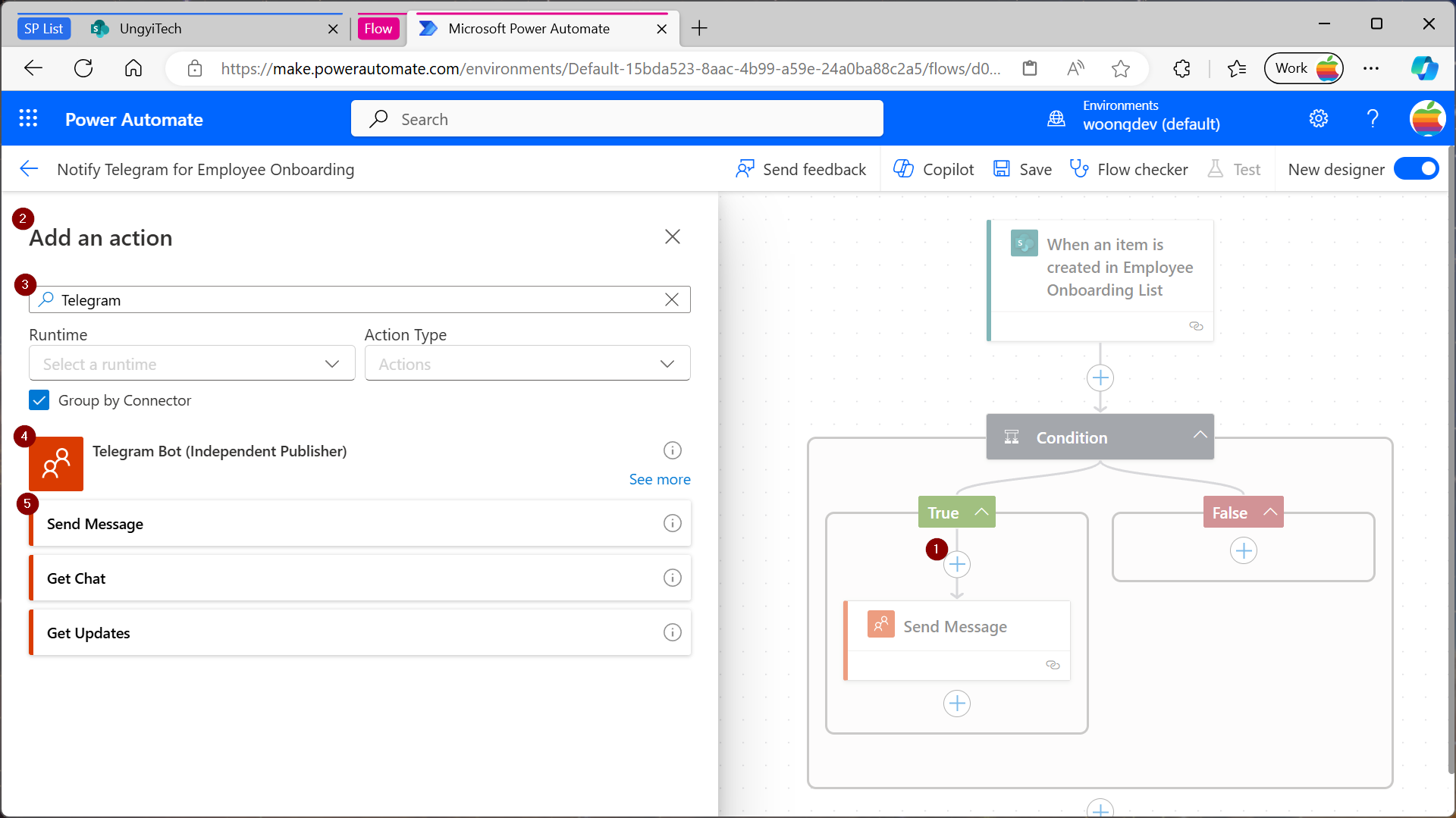
Task: Refresh the browser page
Action: pyautogui.click(x=83, y=68)
